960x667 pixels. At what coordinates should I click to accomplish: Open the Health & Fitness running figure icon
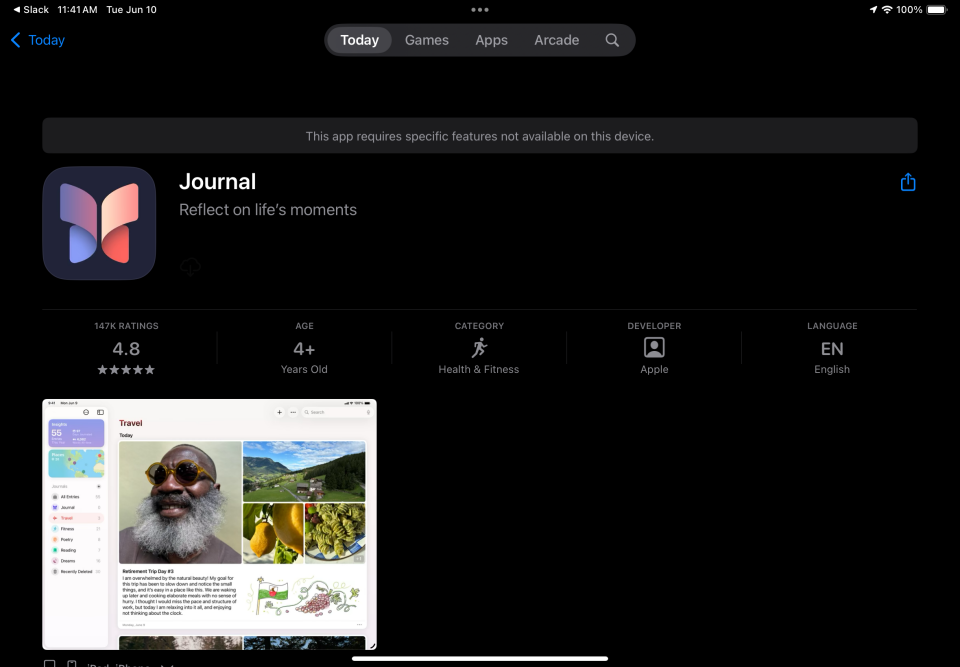coord(479,347)
